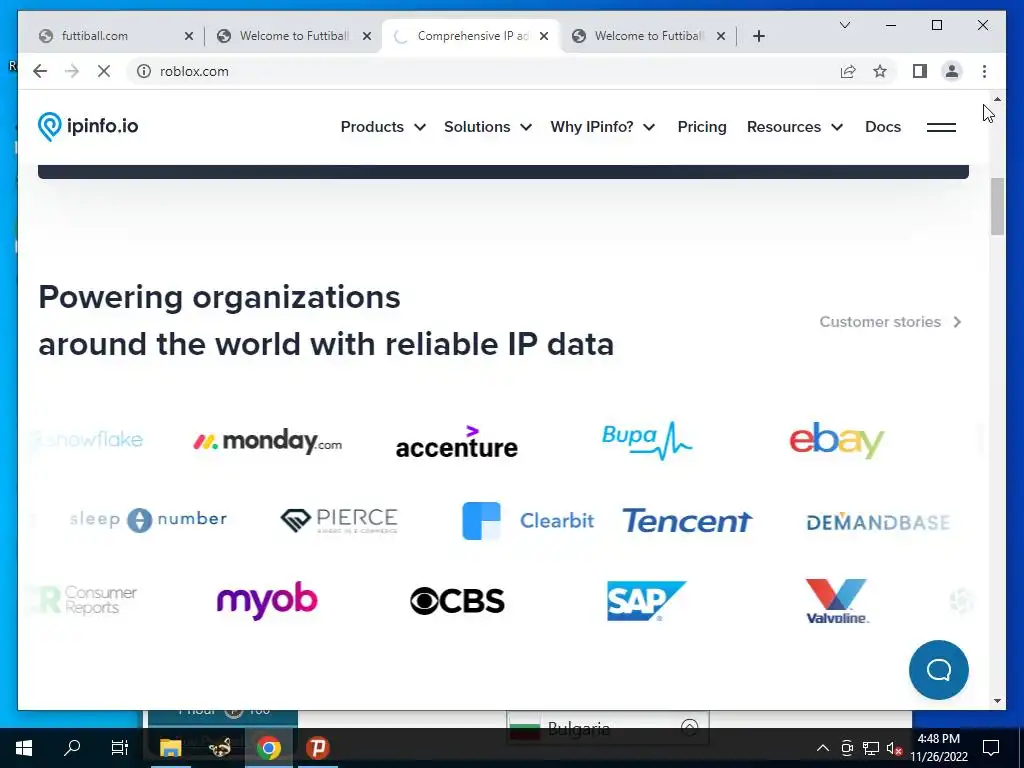This screenshot has height=768, width=1024.
Task: Switch to second tab Welcome to Futtiball
Action: [x=294, y=36]
